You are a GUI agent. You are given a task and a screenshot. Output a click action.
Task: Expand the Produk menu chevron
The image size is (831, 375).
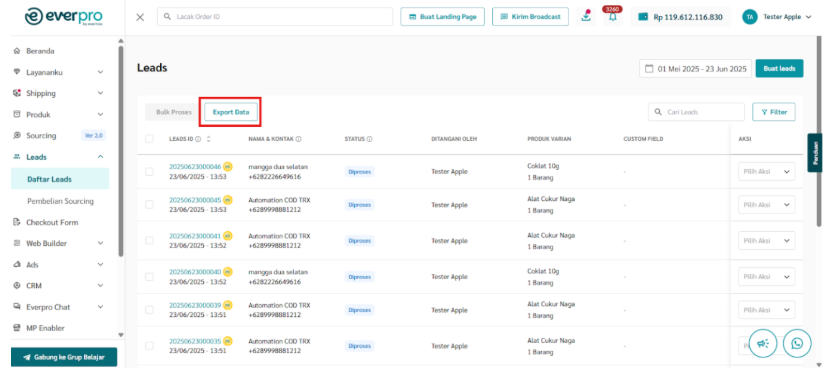point(100,114)
